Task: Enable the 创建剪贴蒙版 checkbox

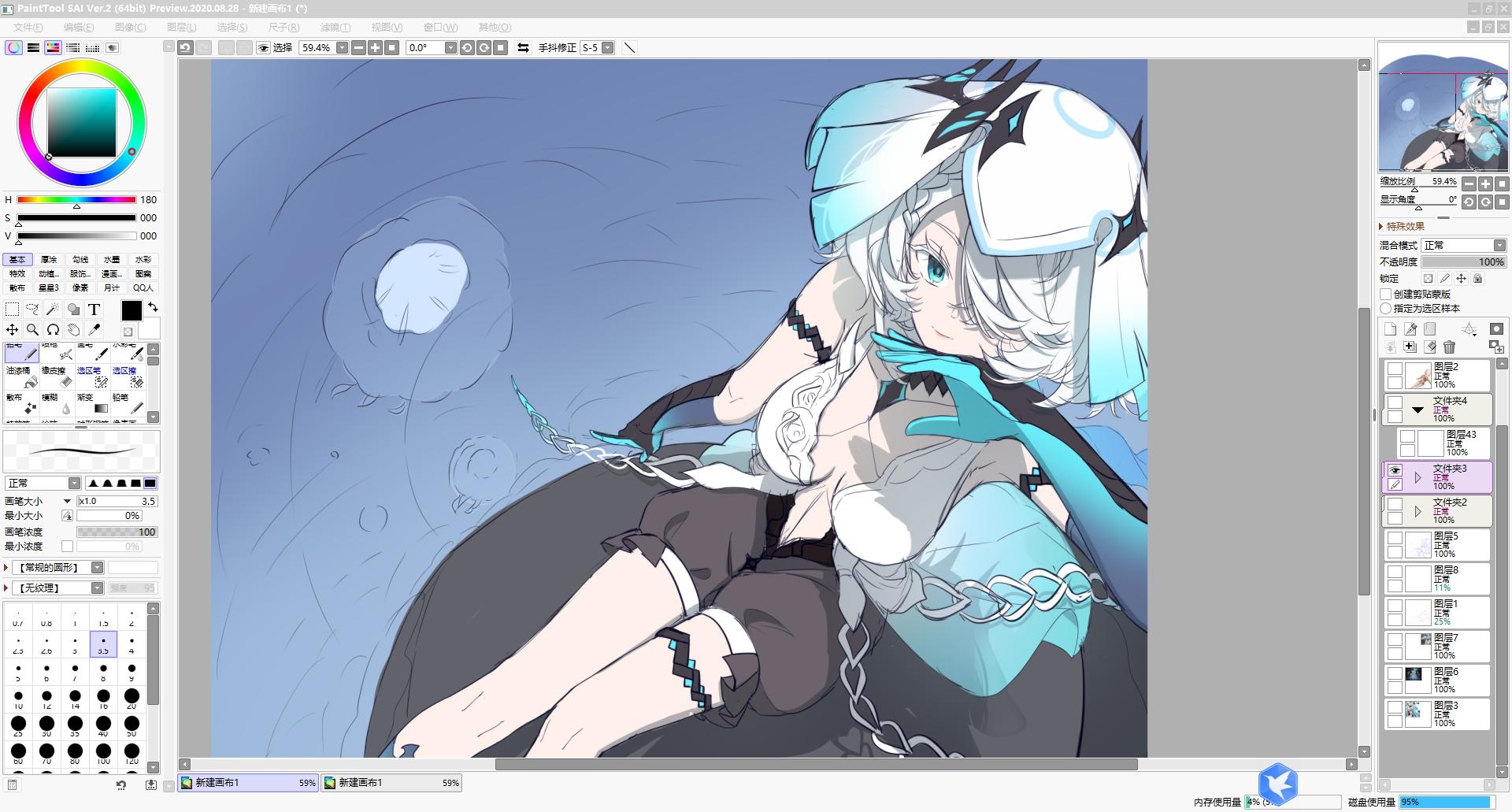Action: coord(1386,294)
